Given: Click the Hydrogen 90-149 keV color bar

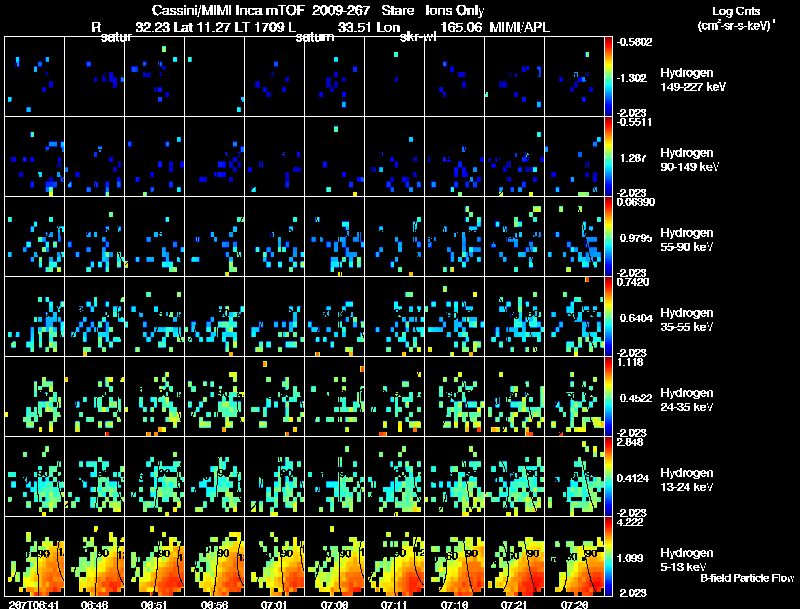Looking at the screenshot, I should pos(608,157).
